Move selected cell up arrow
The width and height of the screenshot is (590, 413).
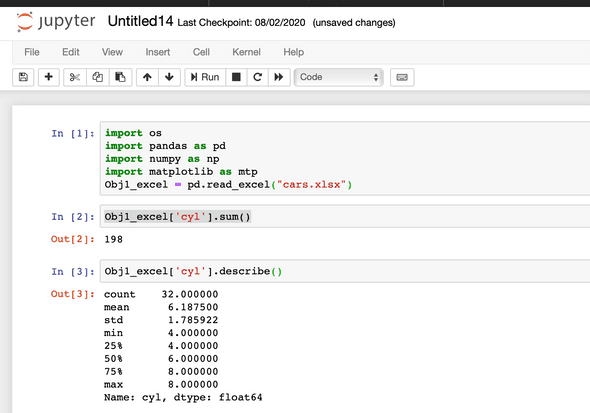coord(147,77)
